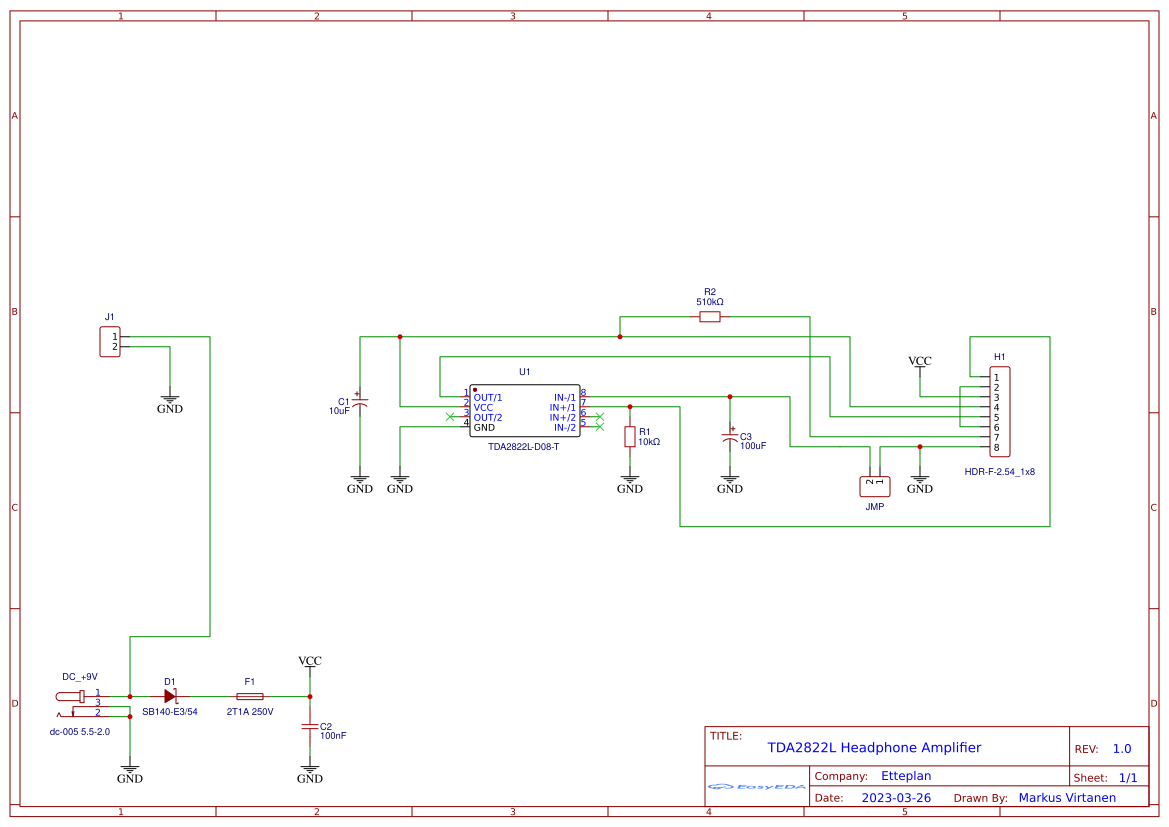Select the F1 fuse symbol

tap(250, 696)
